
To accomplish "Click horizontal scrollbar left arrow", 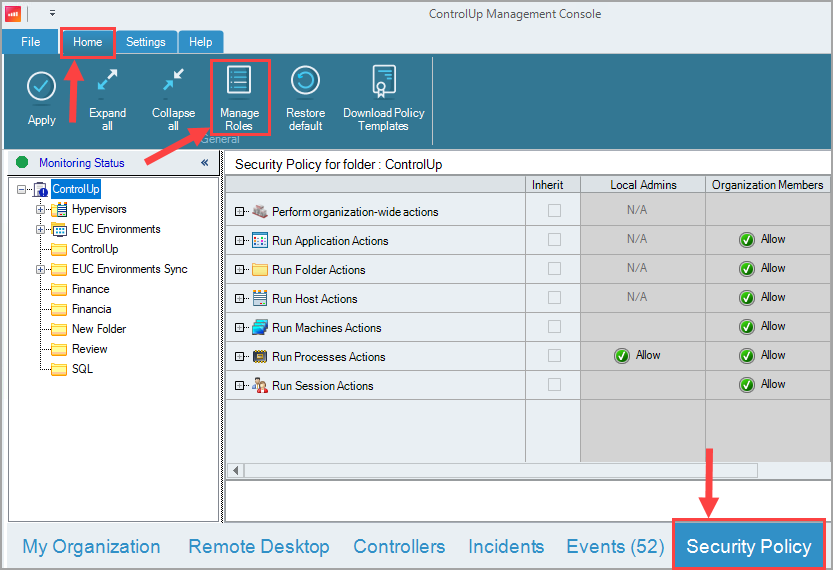I will [x=235, y=470].
